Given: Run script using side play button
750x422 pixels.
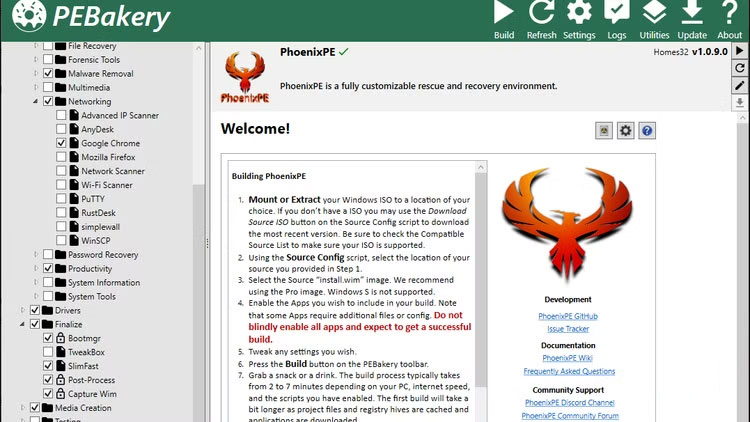Looking at the screenshot, I should coord(739,51).
